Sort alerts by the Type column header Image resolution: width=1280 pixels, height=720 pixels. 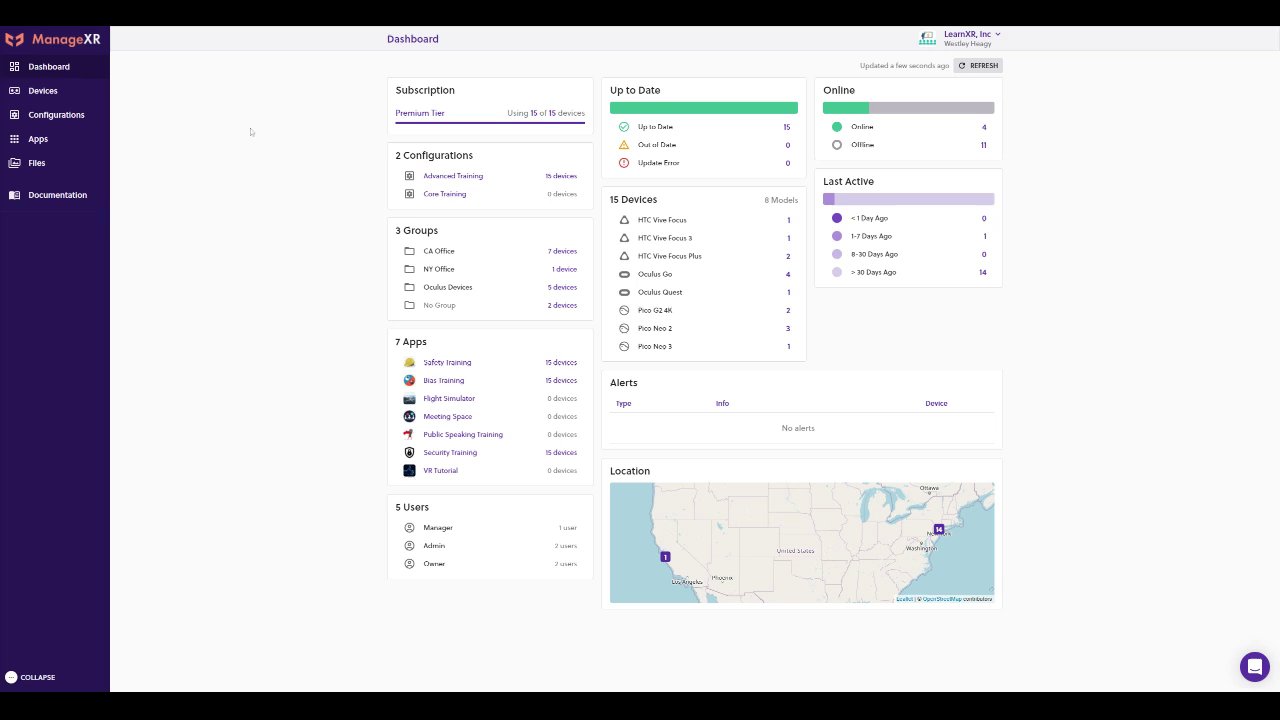click(624, 404)
